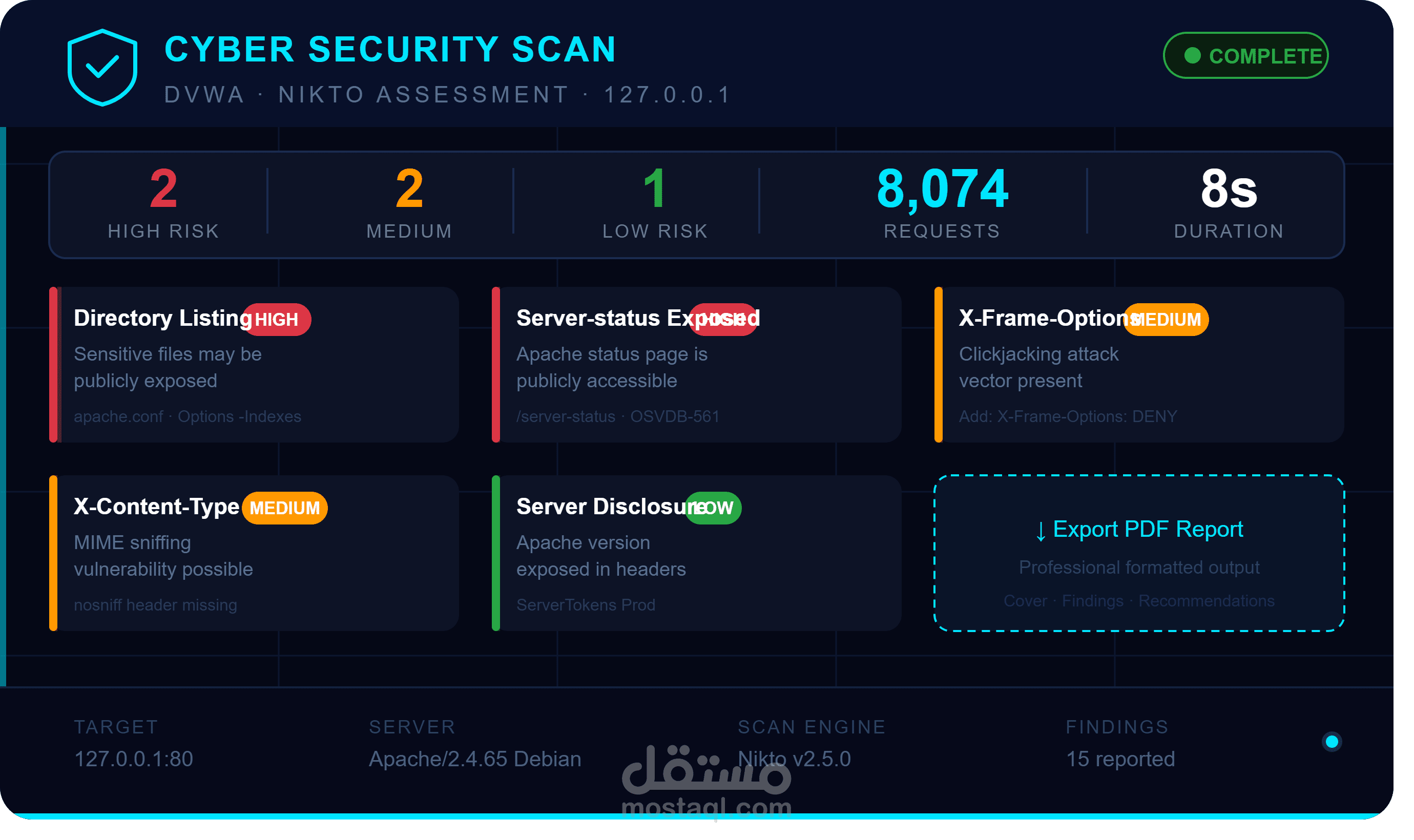This screenshot has width=1414, height=840.
Task: Click the SERVER value Apache/2.4.65 Debian
Action: coord(475,759)
